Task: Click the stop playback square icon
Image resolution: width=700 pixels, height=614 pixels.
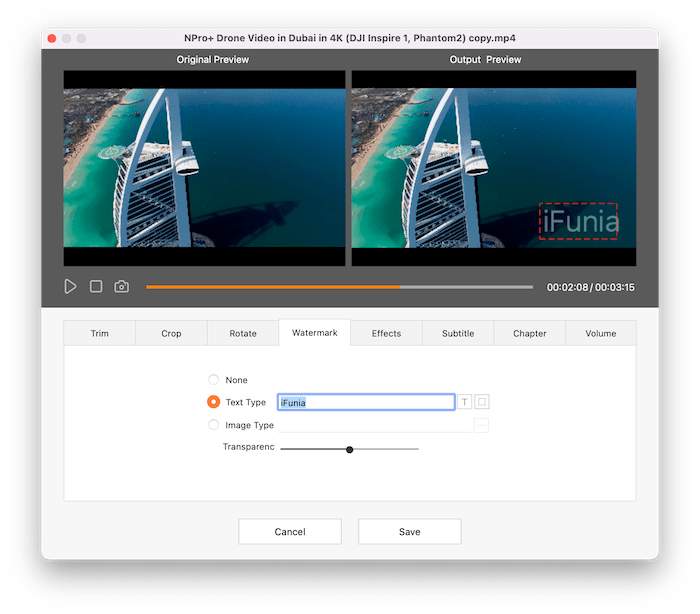Action: coord(96,287)
